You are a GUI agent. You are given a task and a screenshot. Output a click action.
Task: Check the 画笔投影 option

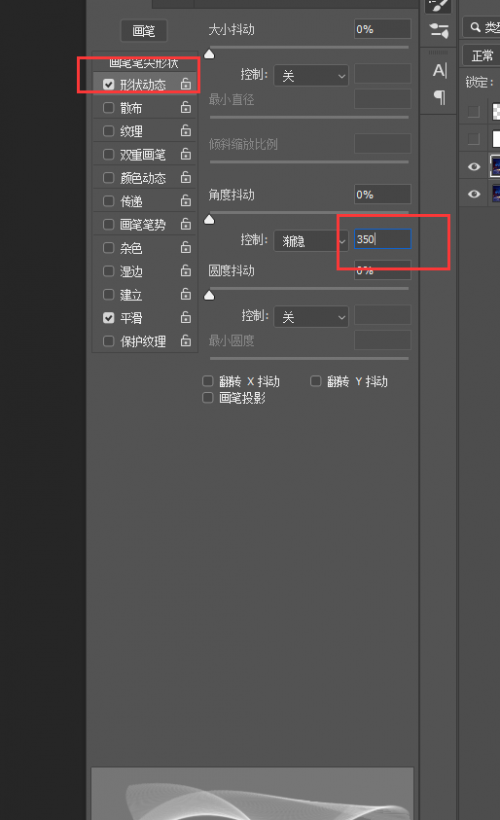208,398
